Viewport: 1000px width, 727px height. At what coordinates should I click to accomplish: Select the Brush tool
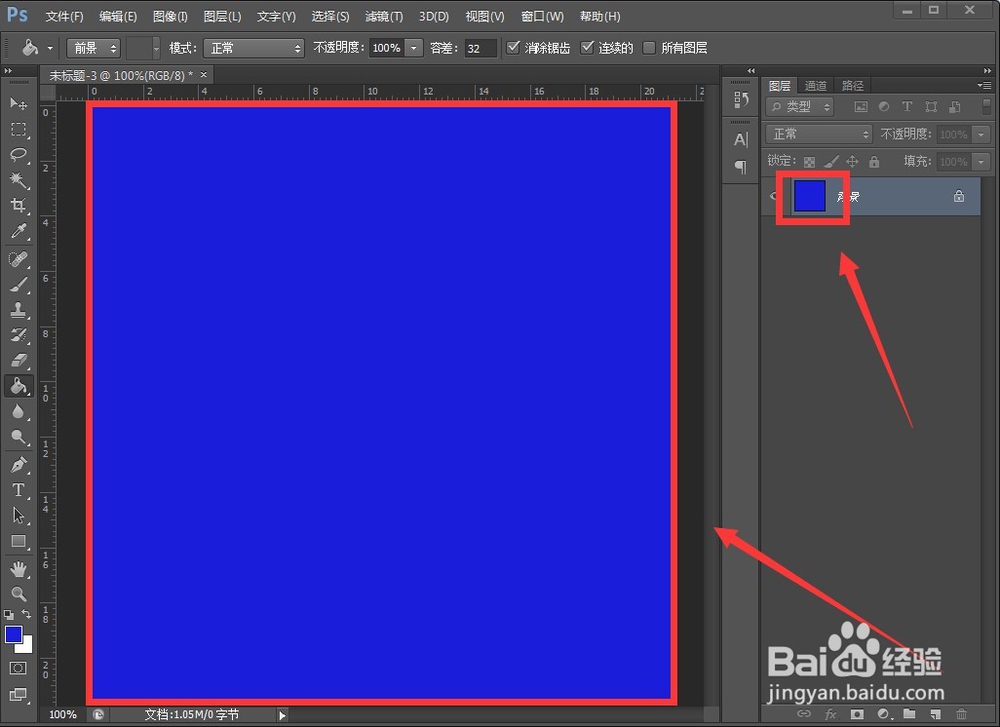click(18, 284)
